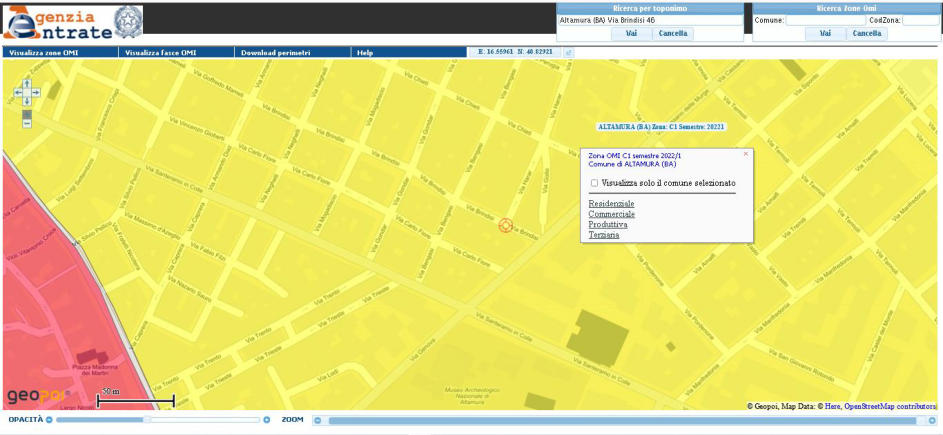Screen dimensions: 943x435
Task: Pan the map up with arrow
Action: click(27, 84)
